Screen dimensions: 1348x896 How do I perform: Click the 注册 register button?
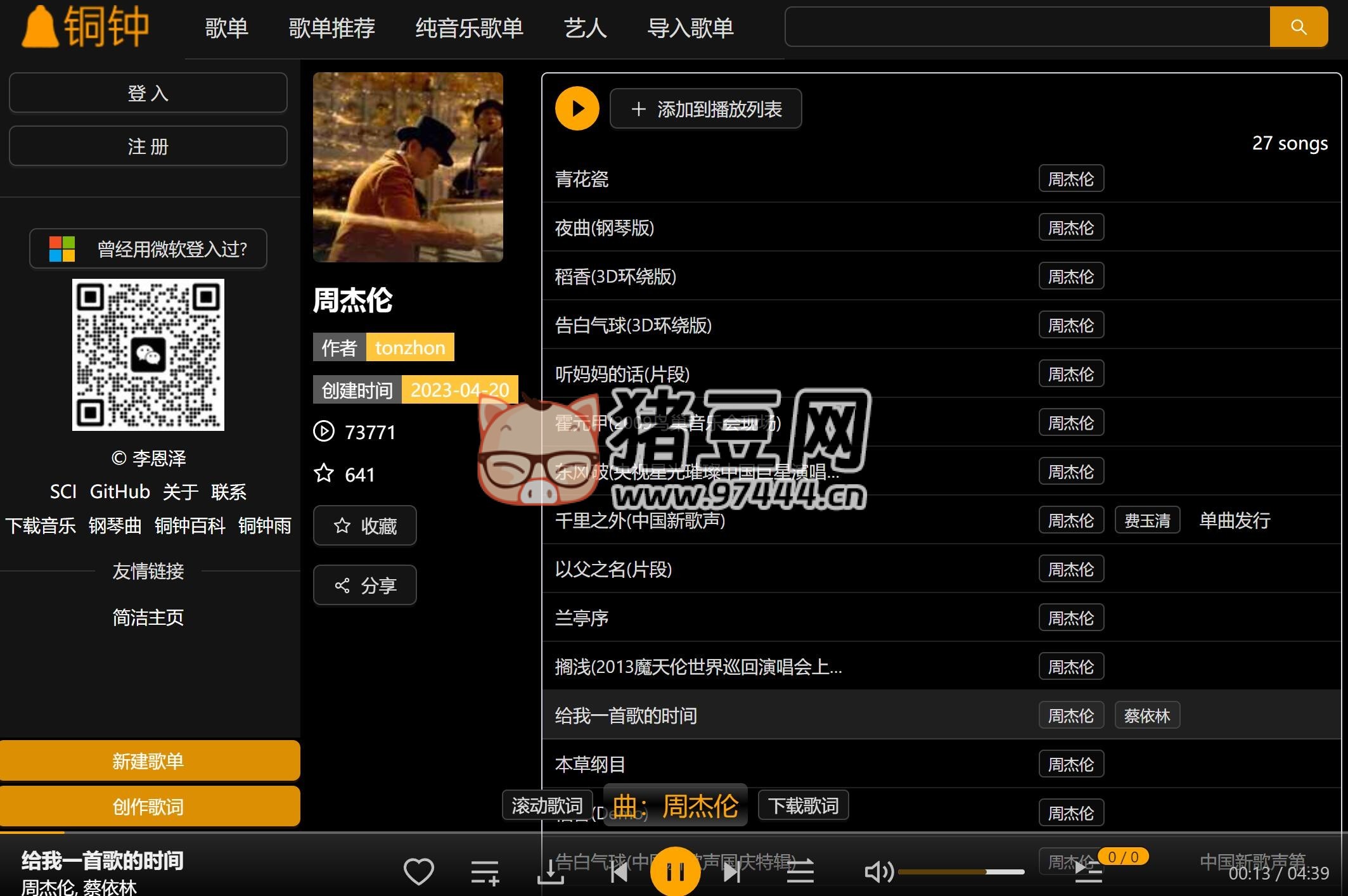pyautogui.click(x=148, y=146)
